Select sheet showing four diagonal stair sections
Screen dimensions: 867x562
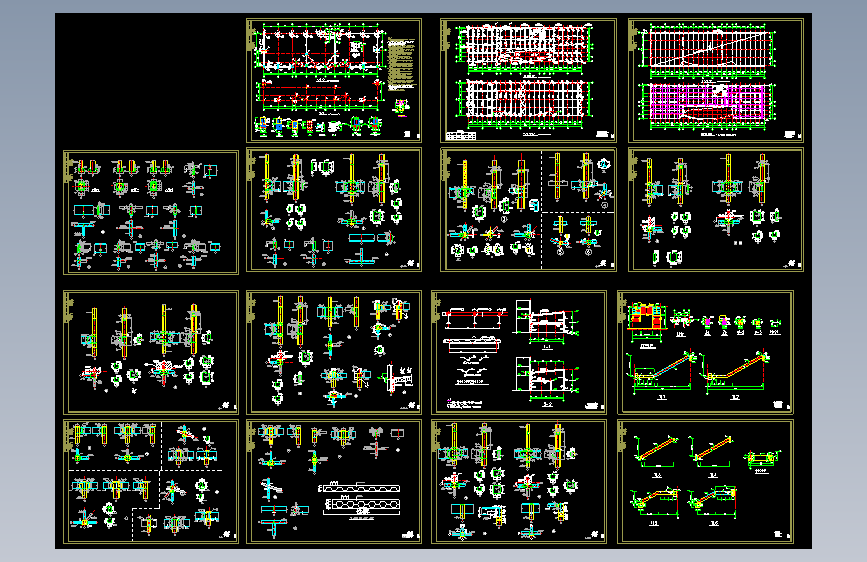(705, 481)
